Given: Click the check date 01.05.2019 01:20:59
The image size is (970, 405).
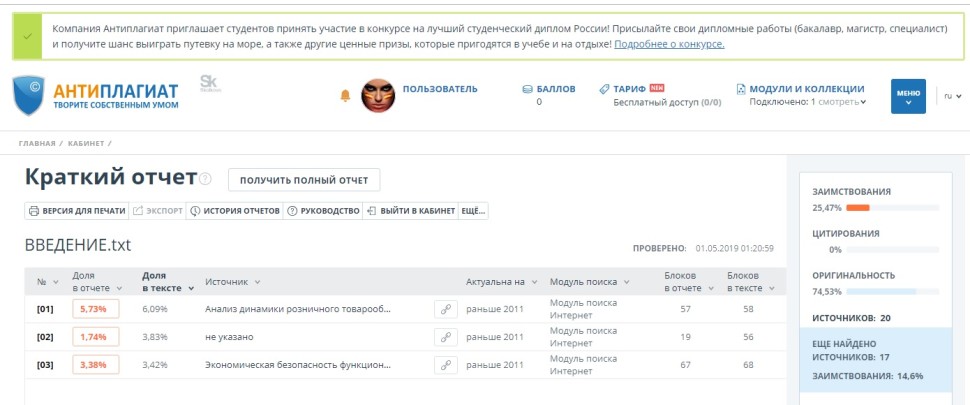Looking at the screenshot, I should (734, 249).
